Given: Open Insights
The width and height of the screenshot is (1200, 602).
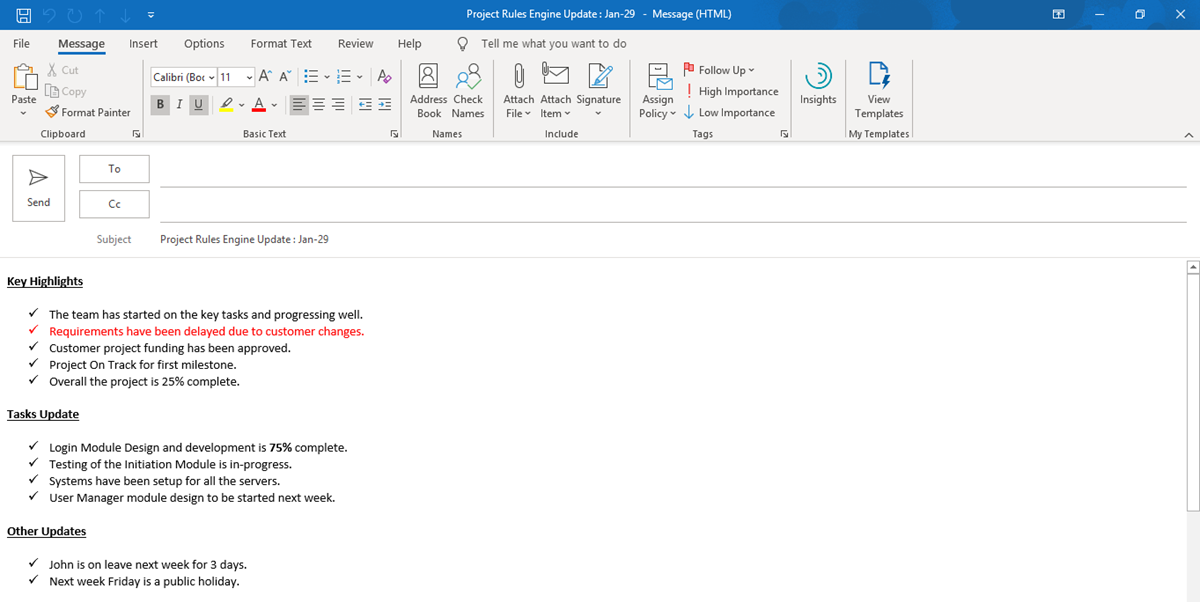Looking at the screenshot, I should 817,90.
